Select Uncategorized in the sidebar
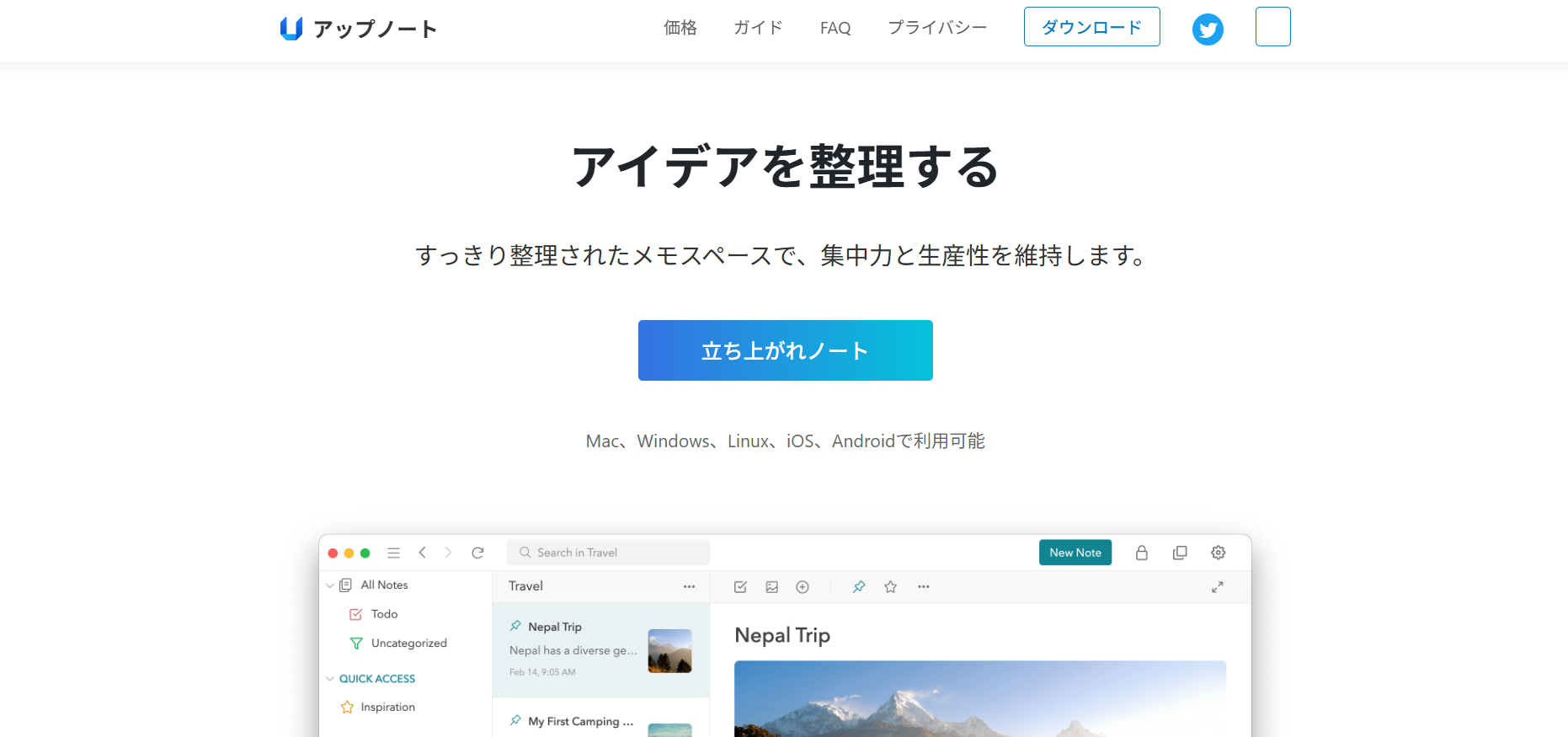This screenshot has width=1568, height=737. (x=408, y=643)
